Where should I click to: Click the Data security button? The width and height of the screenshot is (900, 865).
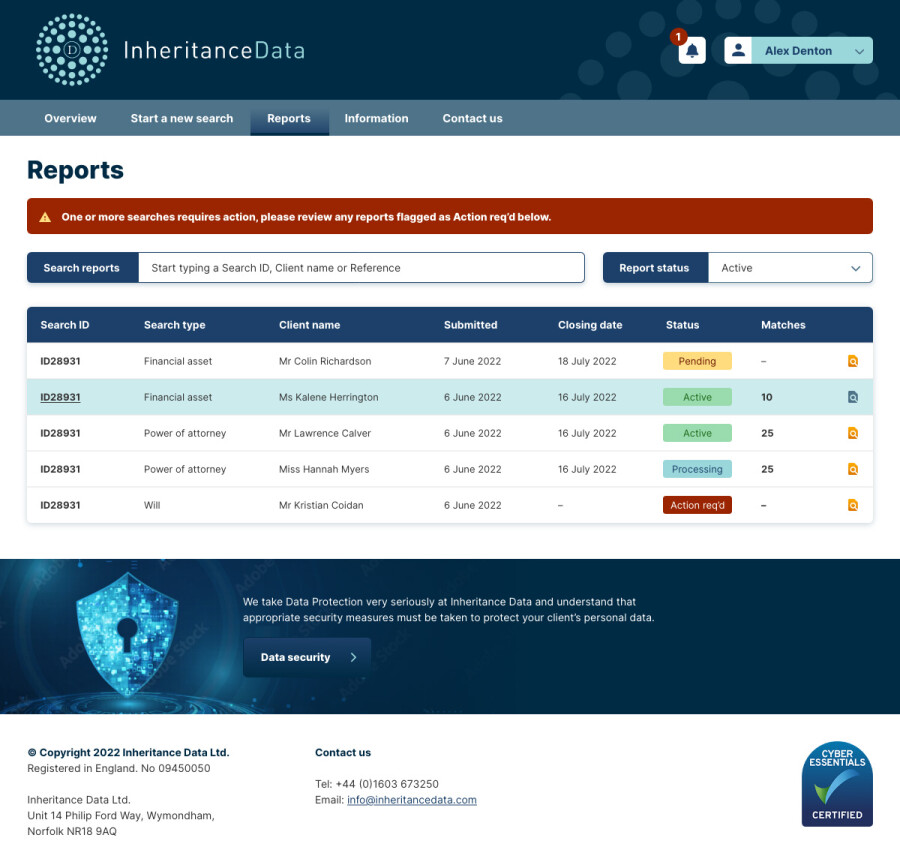[306, 657]
